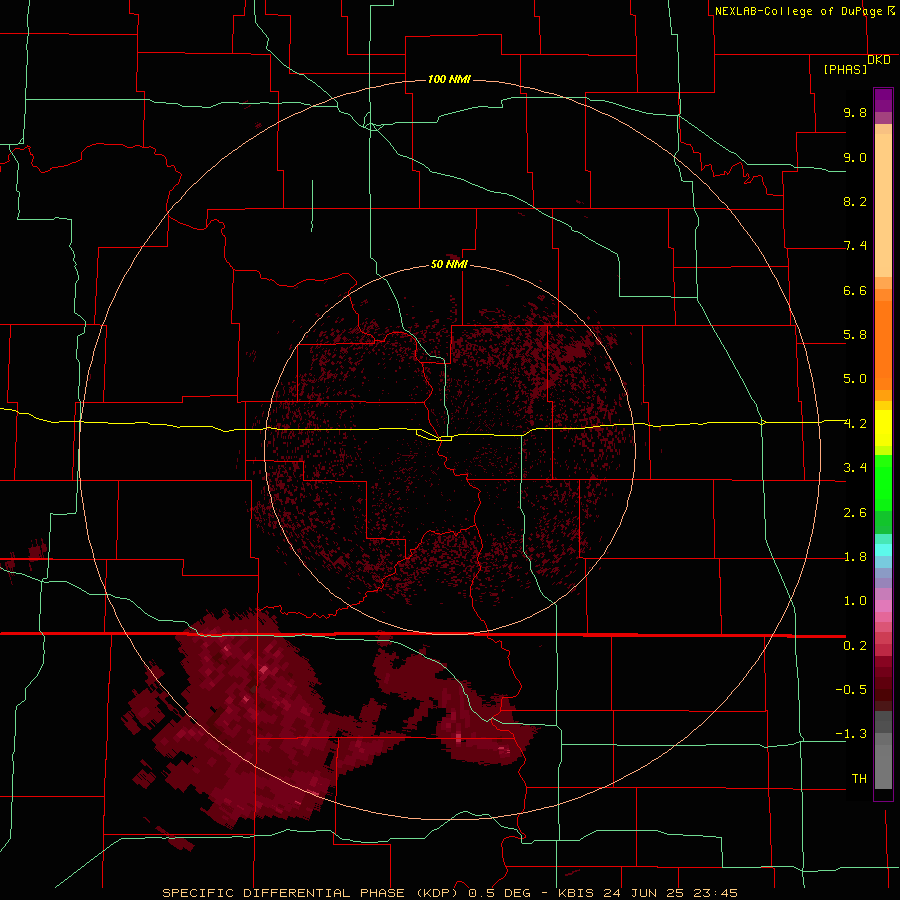This screenshot has height=900, width=900.
Task: Click the 4.2 legend value
Action: [x=855, y=424]
